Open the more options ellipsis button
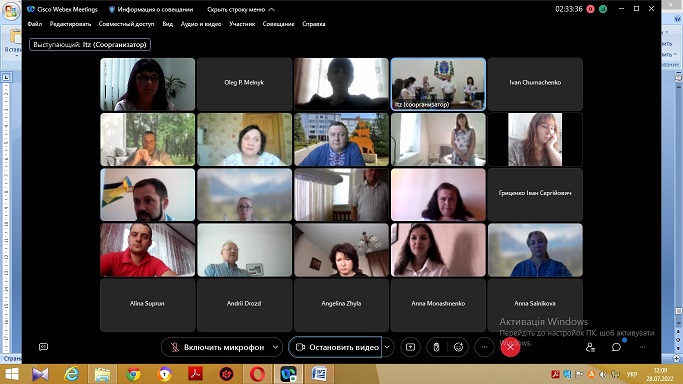This screenshot has width=683, height=384. tap(484, 347)
